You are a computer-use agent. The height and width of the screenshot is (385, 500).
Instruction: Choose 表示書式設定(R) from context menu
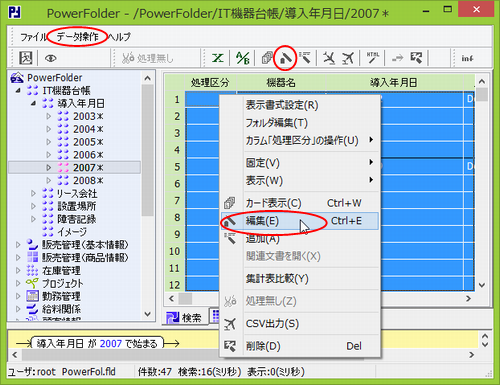click(300, 105)
